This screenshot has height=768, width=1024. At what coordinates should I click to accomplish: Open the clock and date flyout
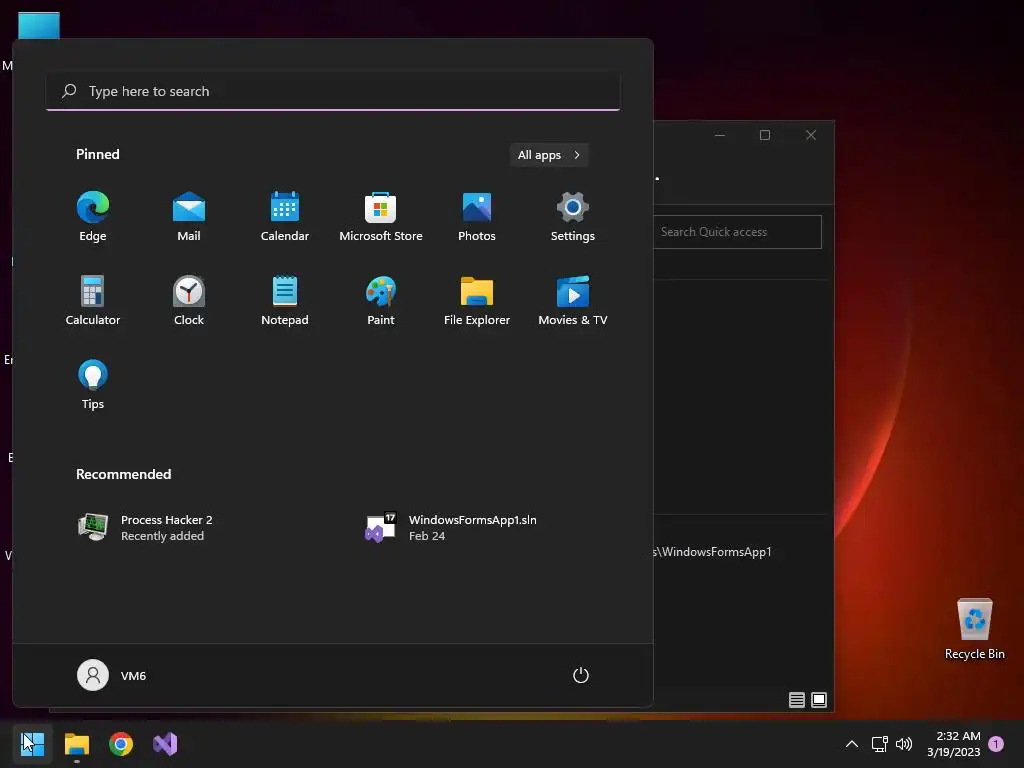[x=953, y=744]
